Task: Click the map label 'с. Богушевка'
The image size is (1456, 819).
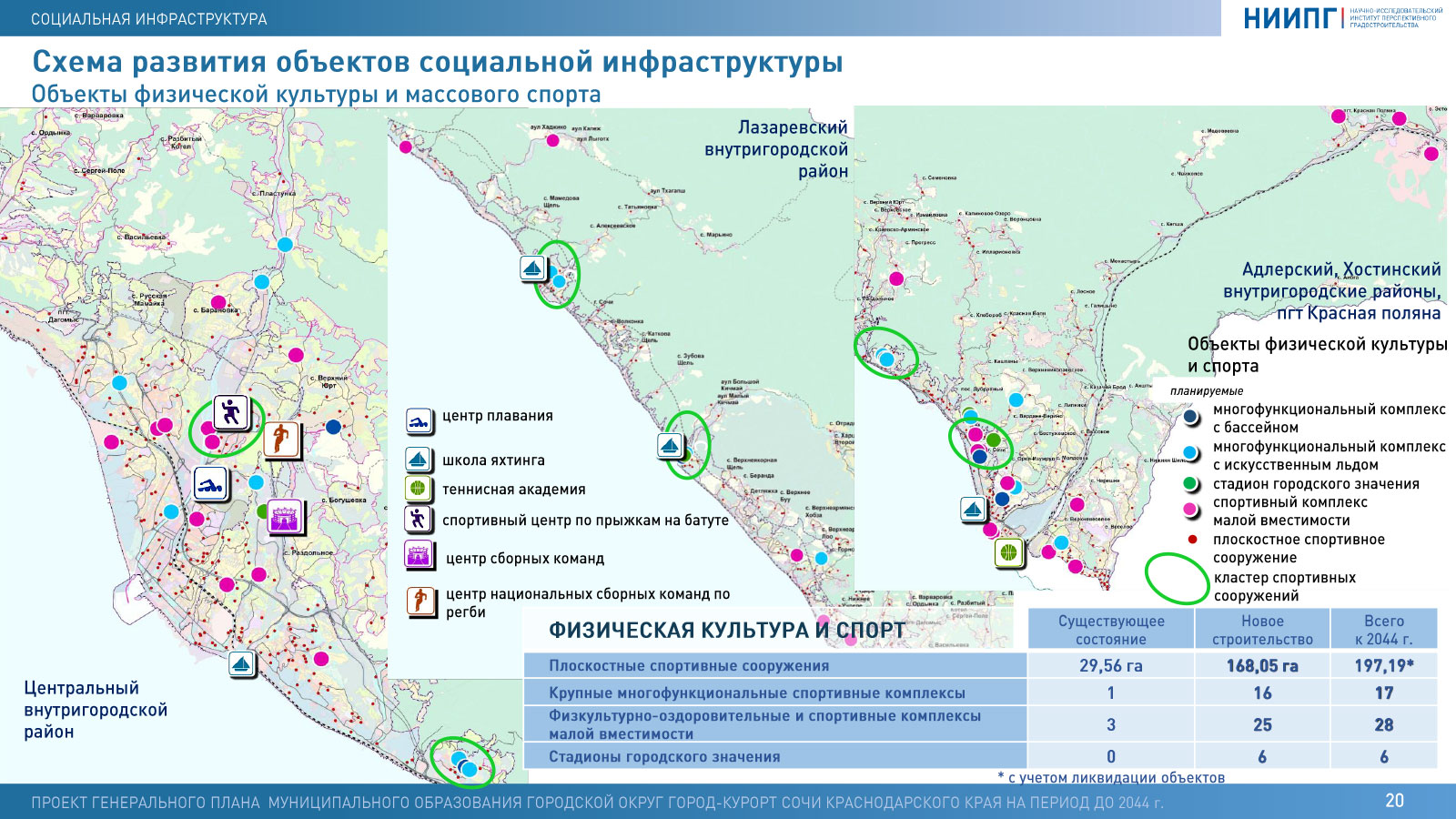Action: click(344, 500)
